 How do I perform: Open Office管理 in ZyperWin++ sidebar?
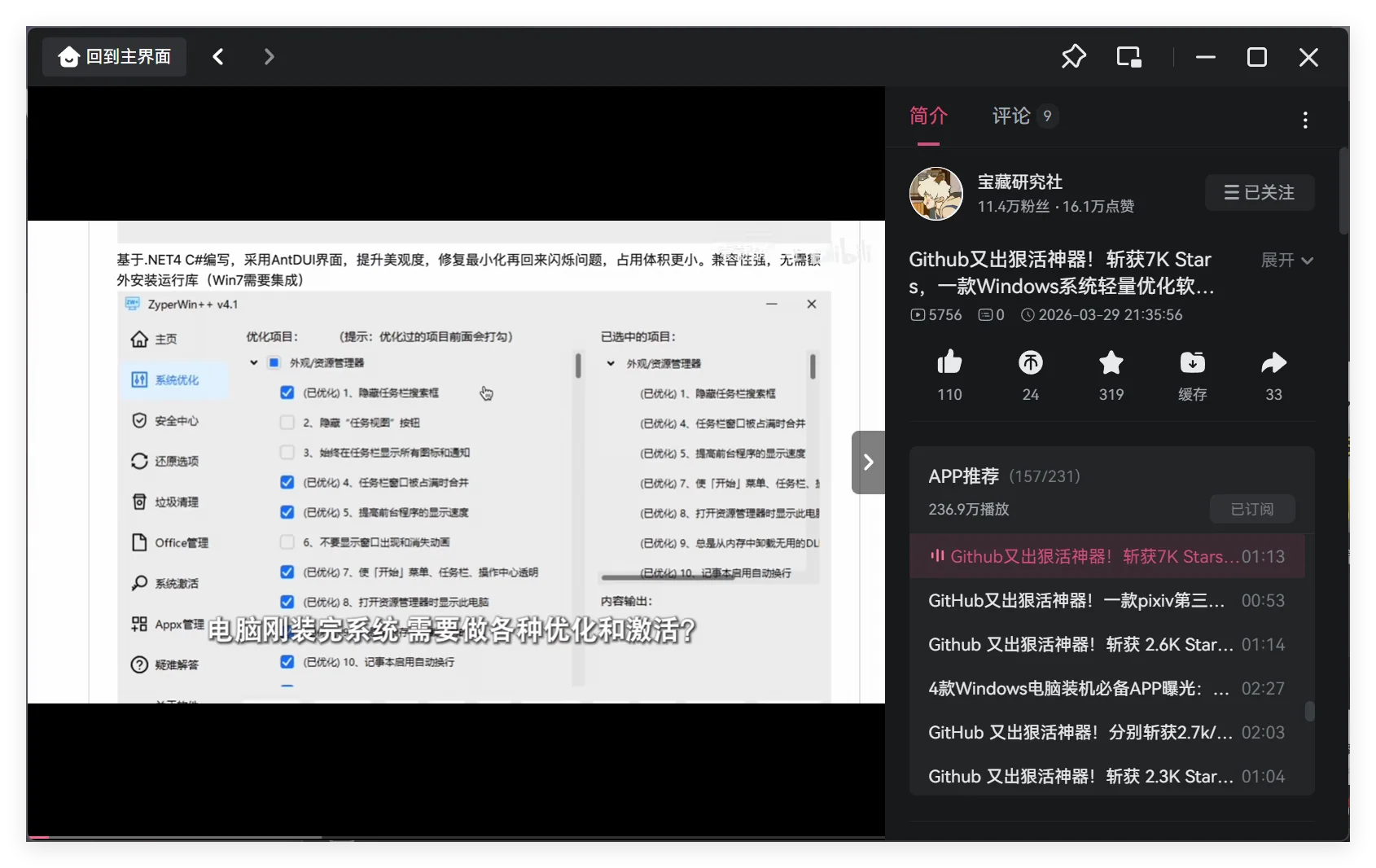[x=169, y=543]
